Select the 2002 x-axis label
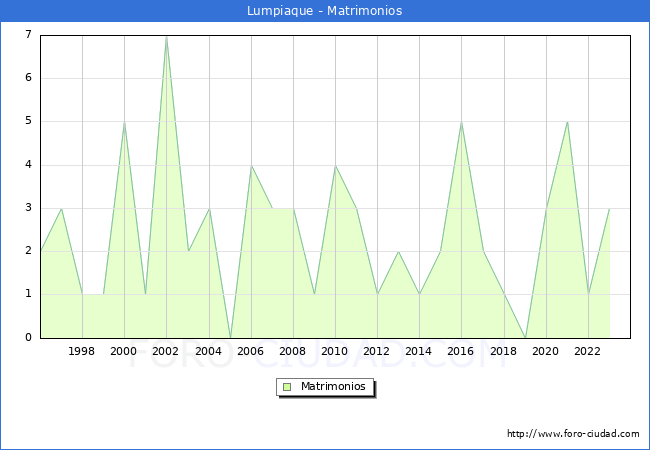Image resolution: width=650 pixels, height=450 pixels. 165,351
